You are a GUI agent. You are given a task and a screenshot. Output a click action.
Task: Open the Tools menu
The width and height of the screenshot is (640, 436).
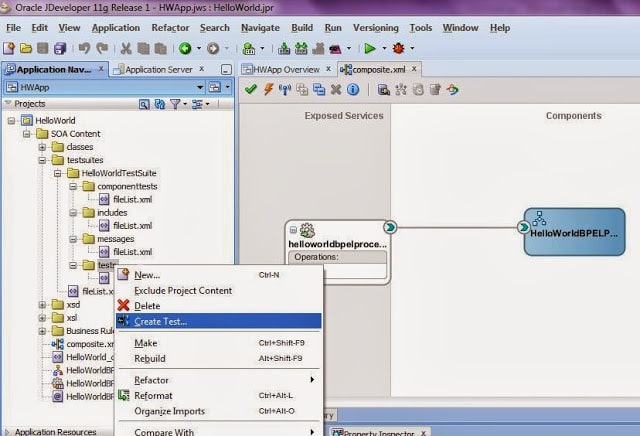(421, 28)
